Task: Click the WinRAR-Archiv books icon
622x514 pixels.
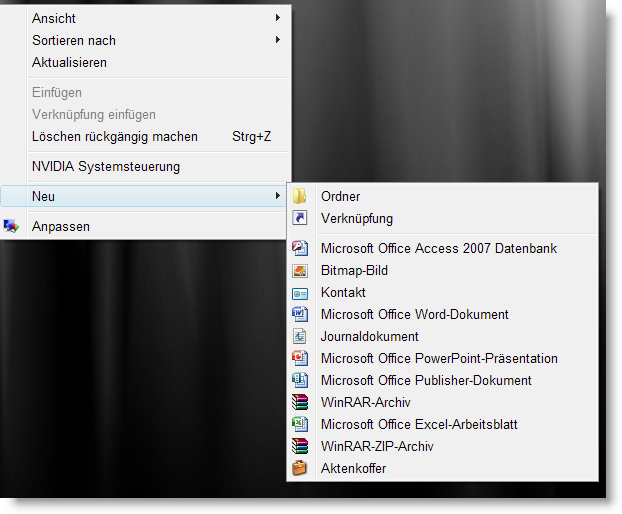Action: (300, 402)
